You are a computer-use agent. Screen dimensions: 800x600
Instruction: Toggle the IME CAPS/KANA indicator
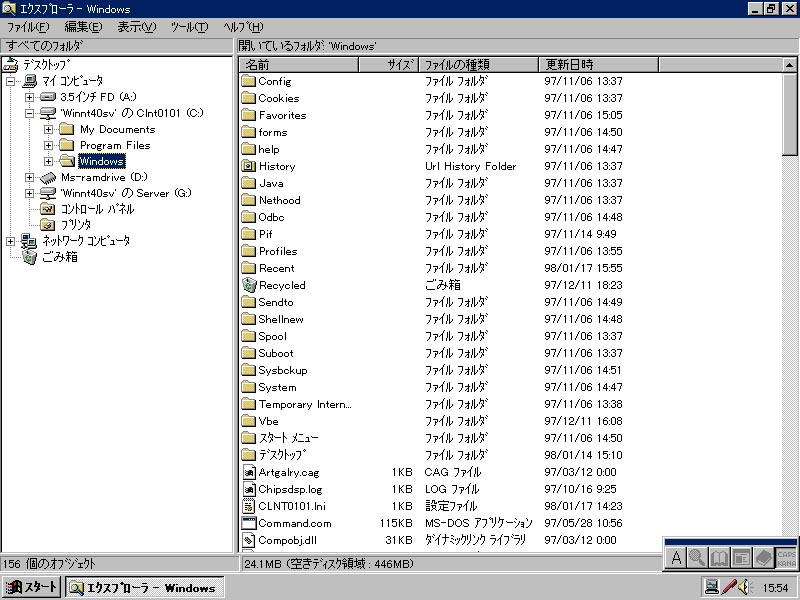click(786, 558)
